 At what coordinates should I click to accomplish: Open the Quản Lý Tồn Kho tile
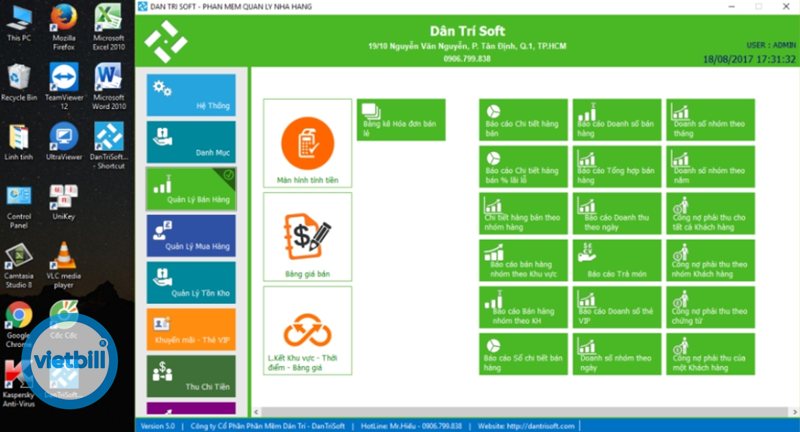pos(191,283)
